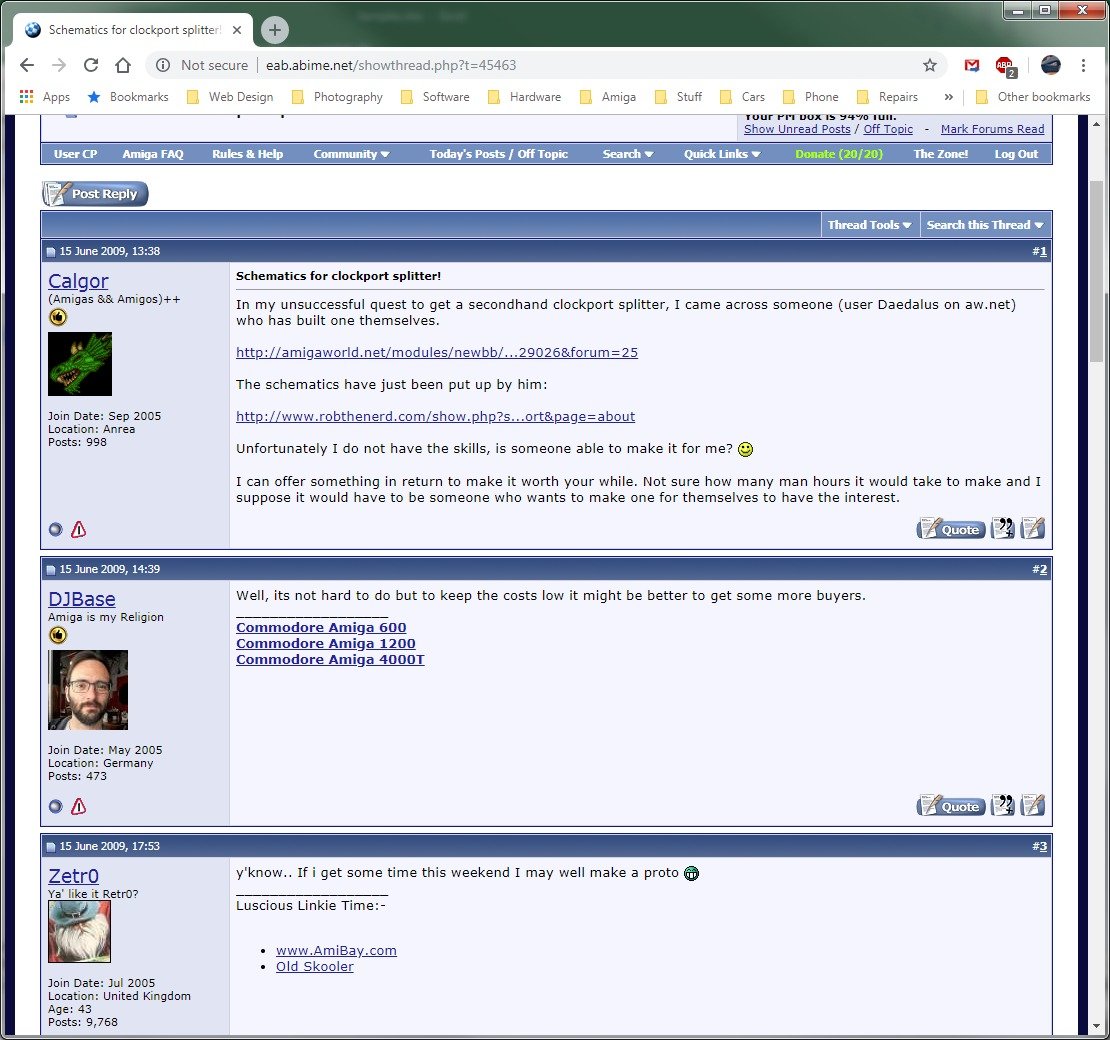Open the robthenerd.com schematics link
Image resolution: width=1110 pixels, height=1040 pixels.
(x=435, y=416)
